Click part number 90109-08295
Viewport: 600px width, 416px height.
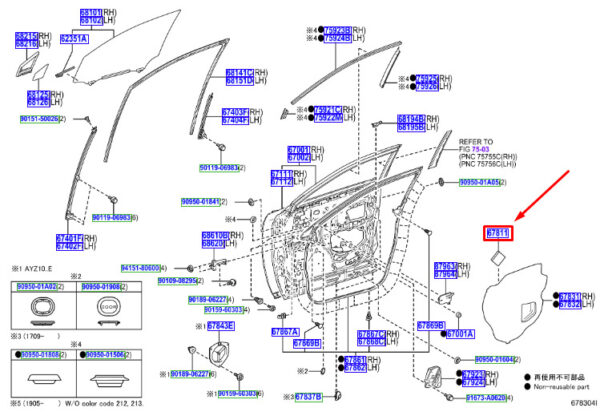[177, 281]
